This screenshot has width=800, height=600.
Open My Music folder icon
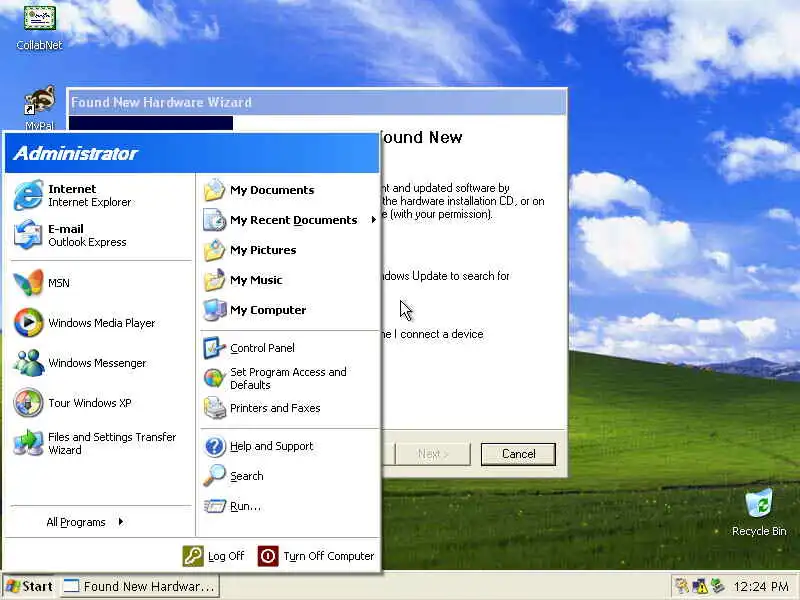tap(214, 280)
